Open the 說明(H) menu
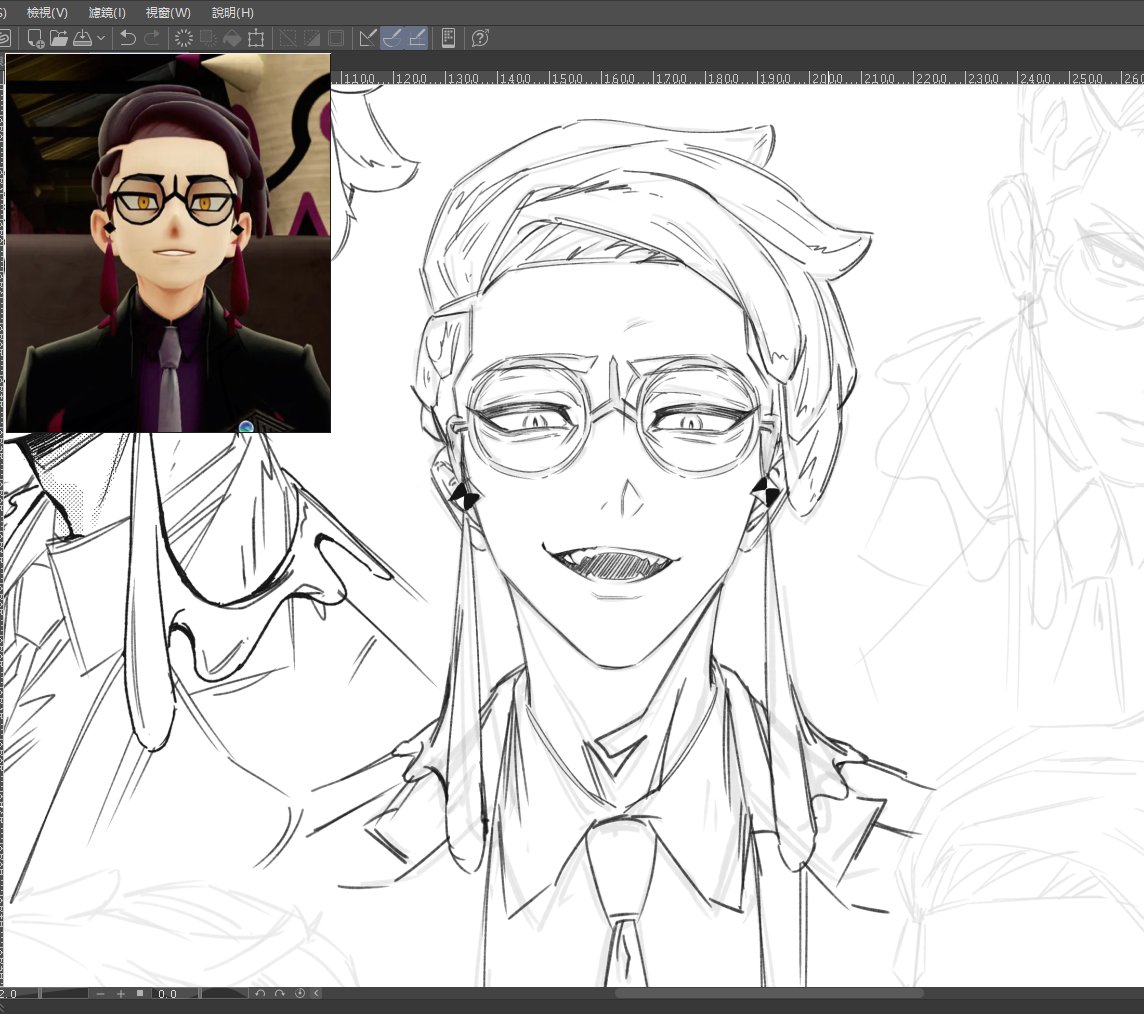Viewport: 1144px width, 1014px height. coord(233,12)
